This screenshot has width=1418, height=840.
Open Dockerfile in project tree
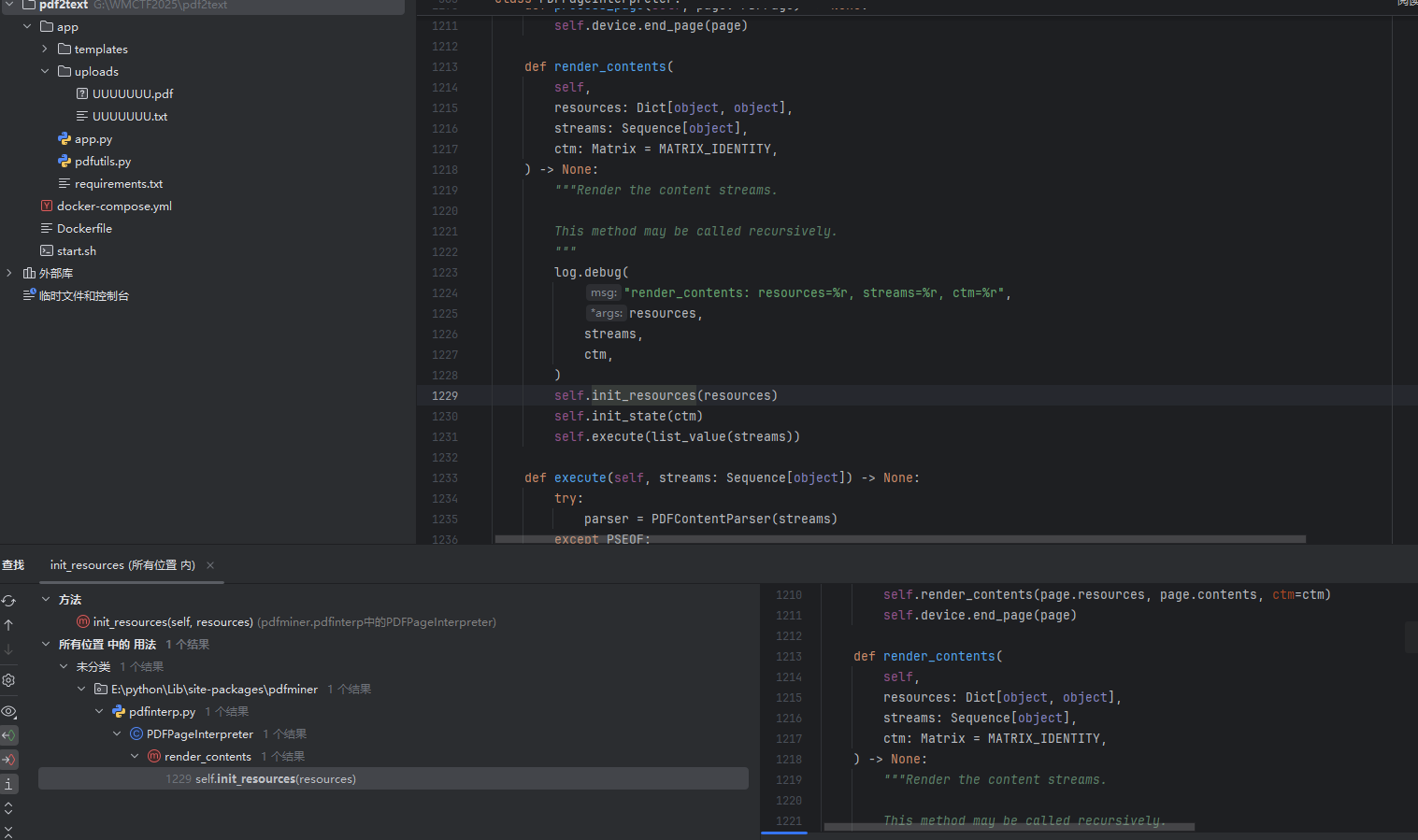click(84, 229)
